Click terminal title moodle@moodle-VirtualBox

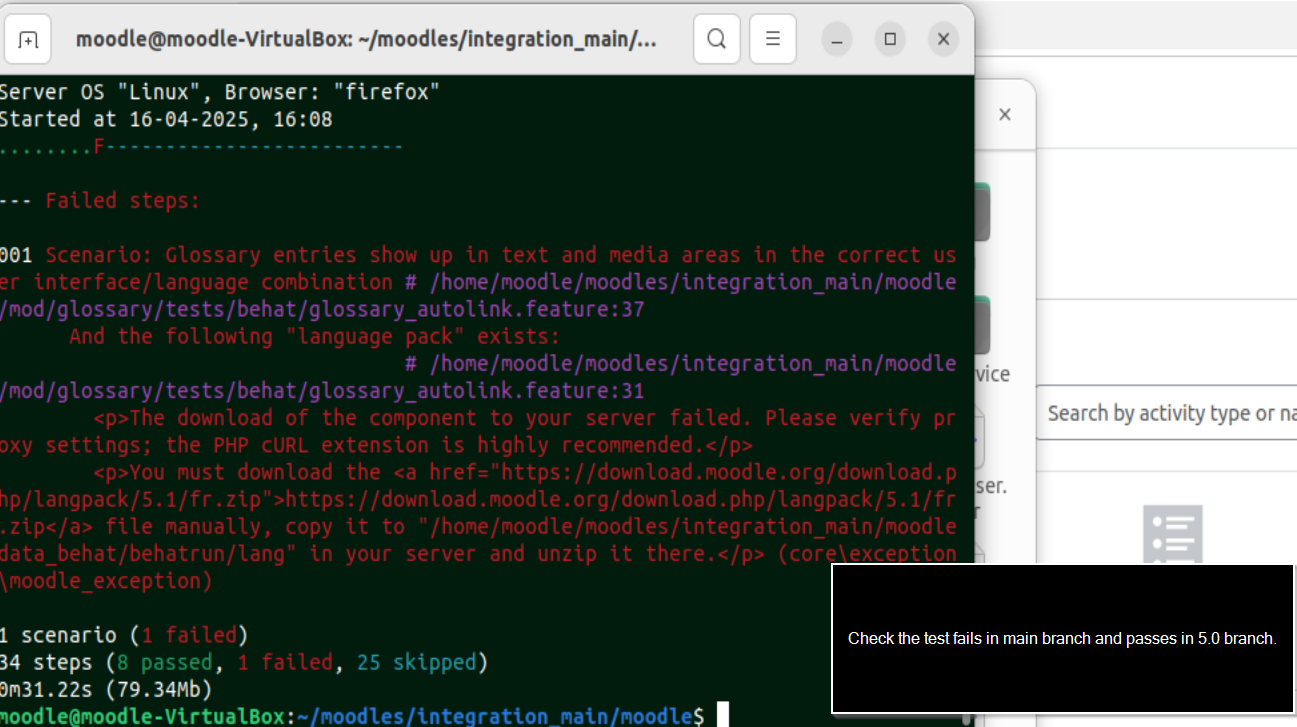367,40
